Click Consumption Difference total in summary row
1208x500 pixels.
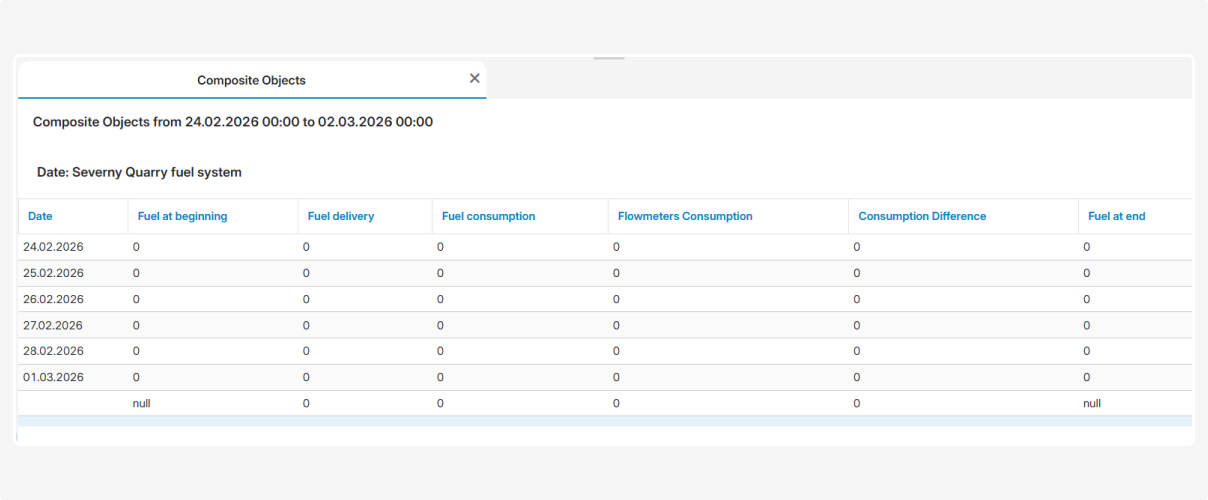[857, 403]
